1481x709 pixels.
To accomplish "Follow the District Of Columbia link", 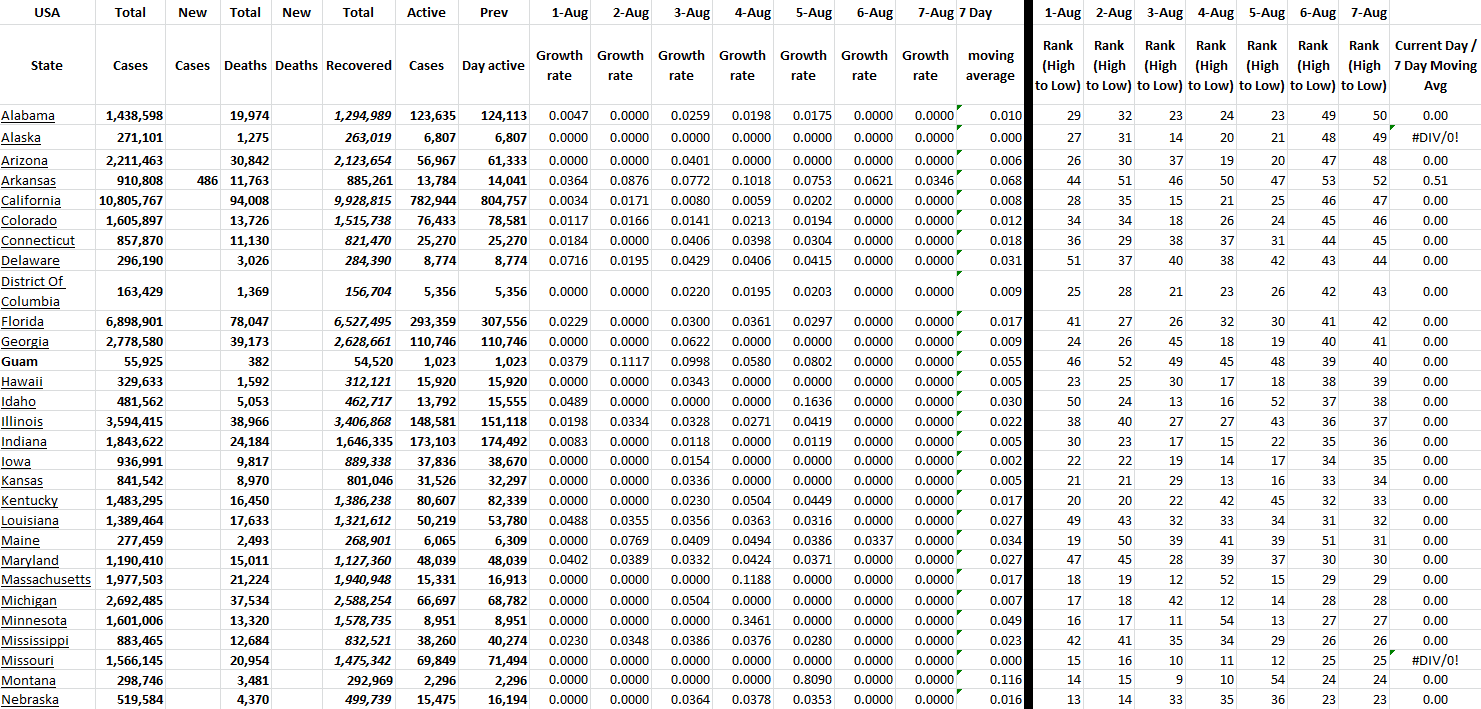I will point(32,291).
